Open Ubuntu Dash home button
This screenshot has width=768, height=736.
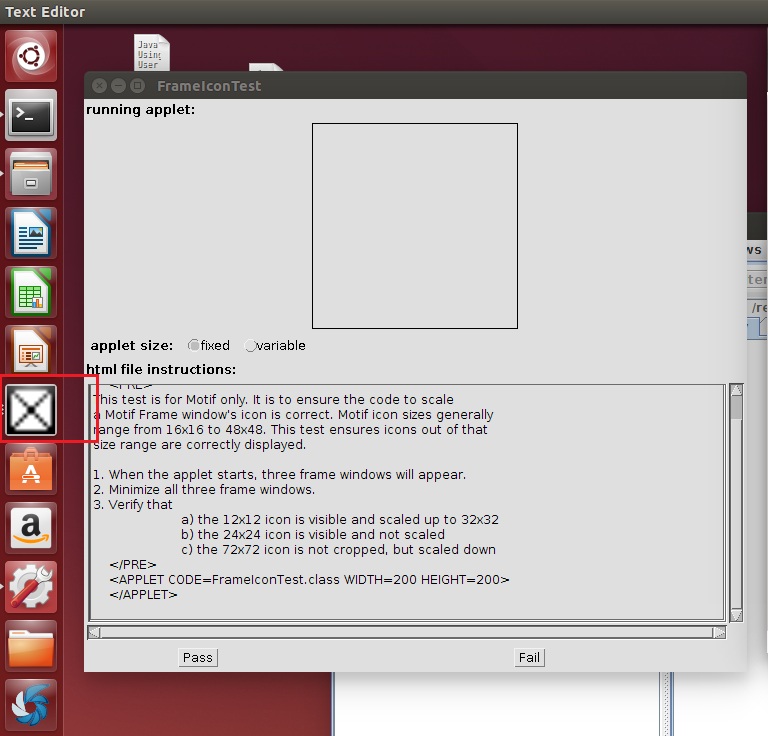(32, 57)
